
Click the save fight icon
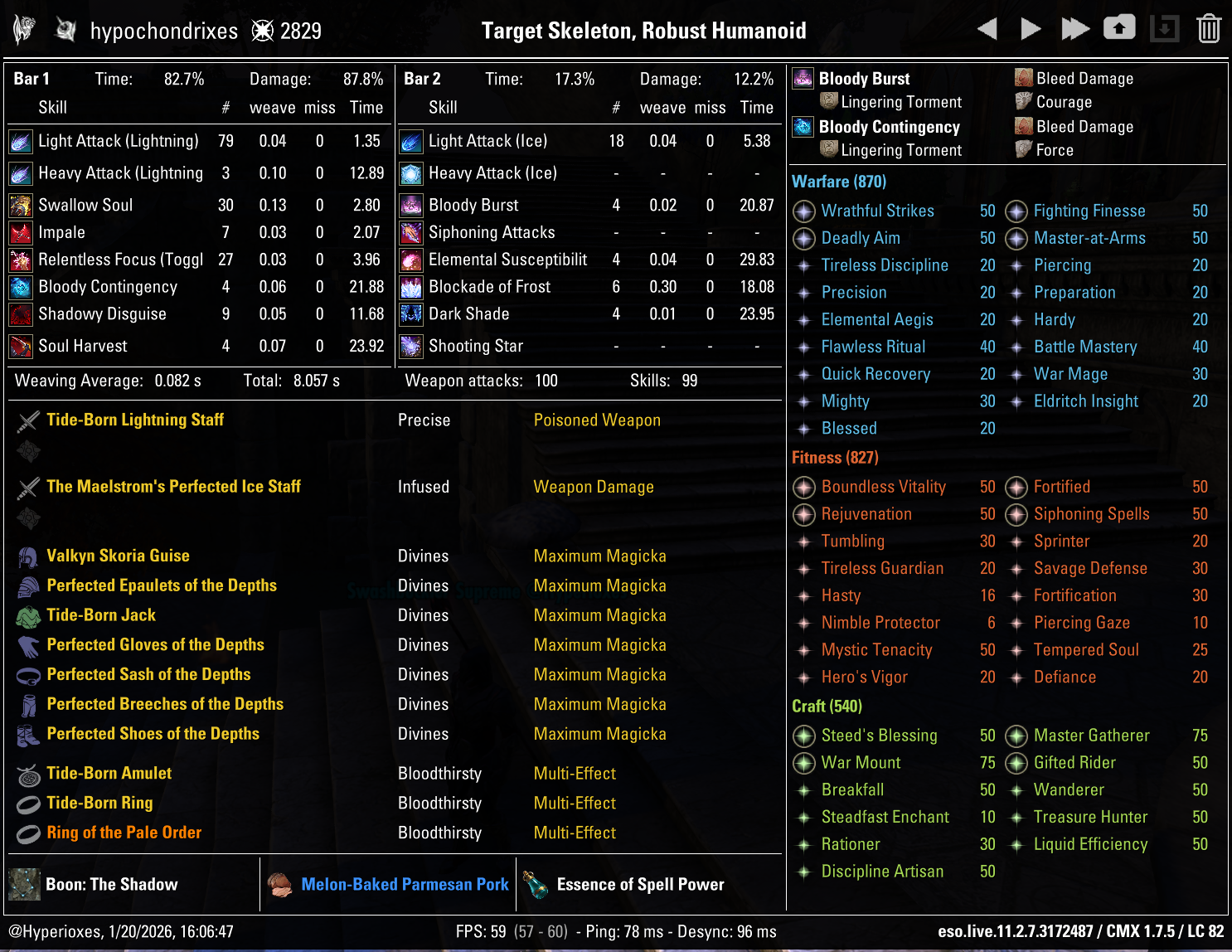pyautogui.click(x=1164, y=29)
